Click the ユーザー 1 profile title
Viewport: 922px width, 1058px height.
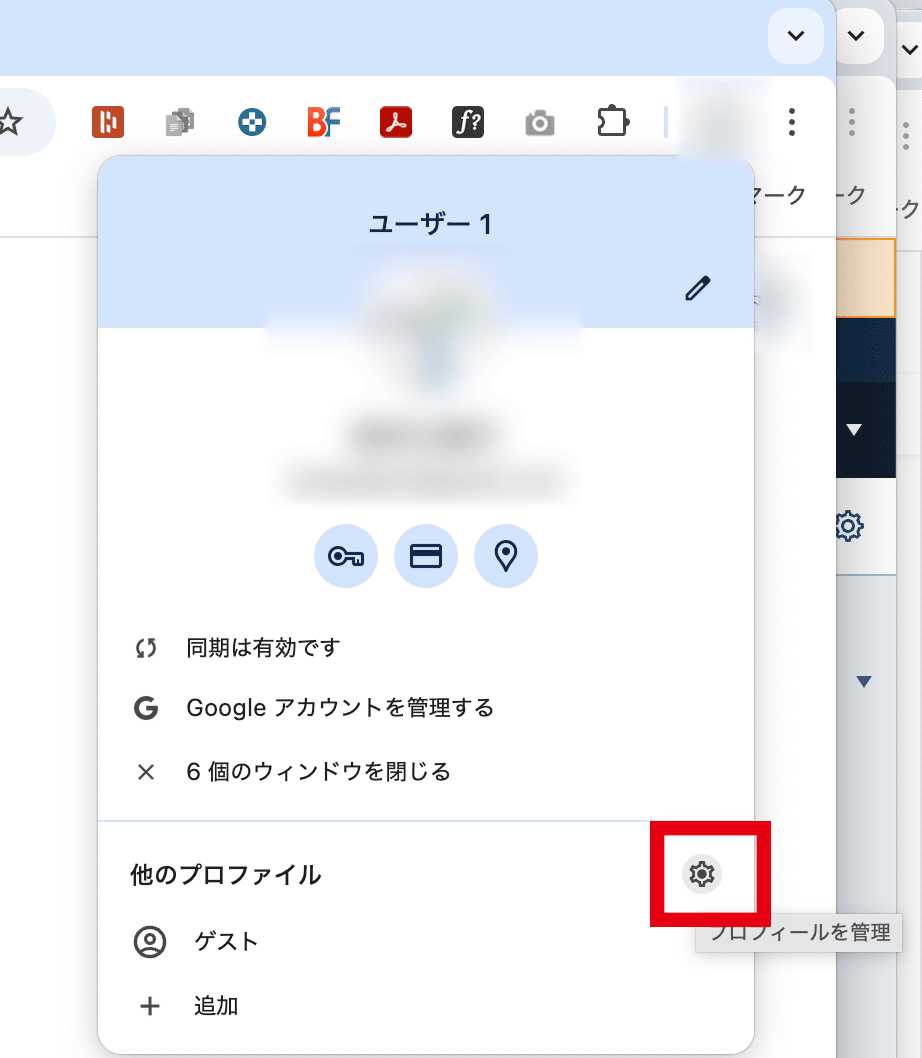pos(431,224)
